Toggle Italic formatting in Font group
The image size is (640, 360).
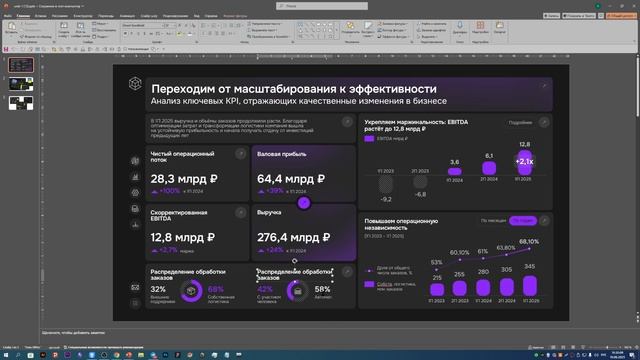click(131, 33)
